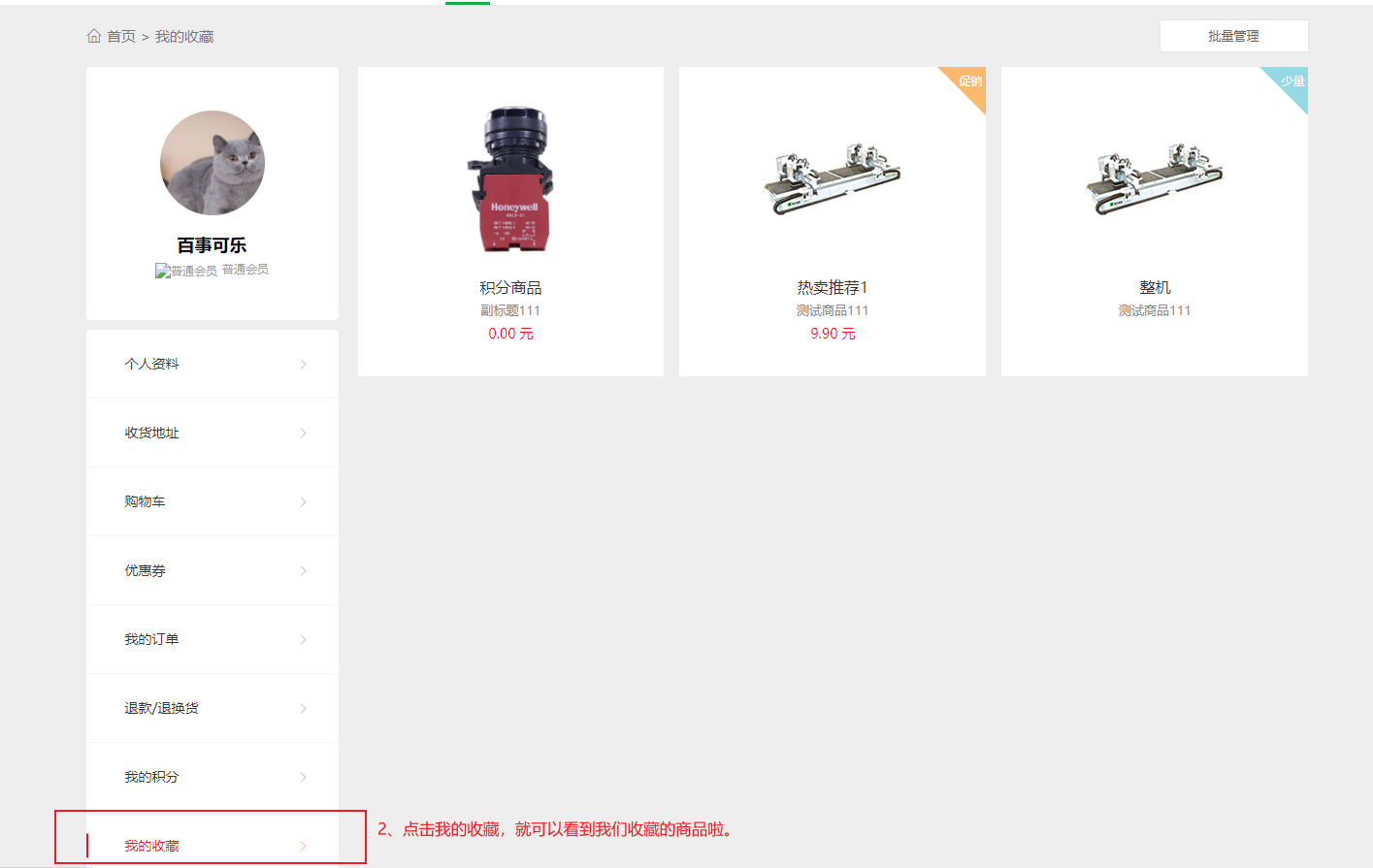Select 我的收藏 menu item
1373x868 pixels.
point(212,840)
